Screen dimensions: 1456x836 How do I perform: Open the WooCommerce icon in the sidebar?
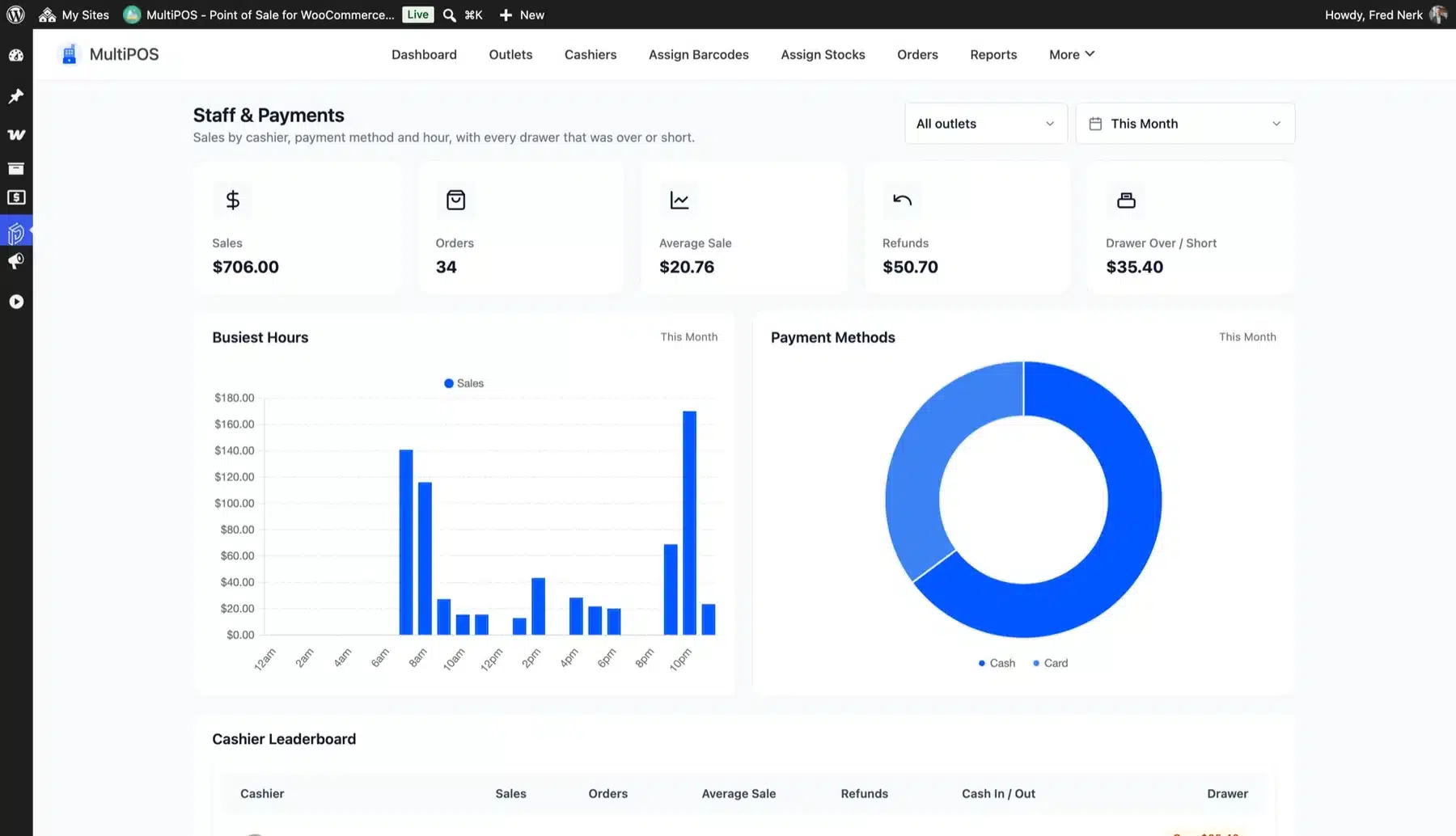[x=16, y=135]
